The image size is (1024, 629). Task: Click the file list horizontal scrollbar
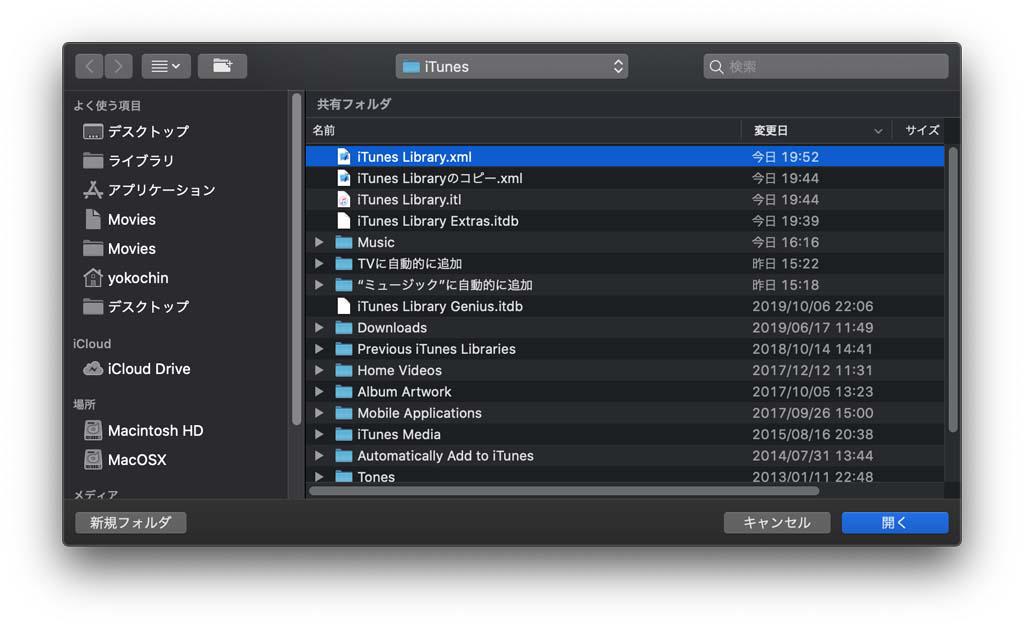pos(564,491)
